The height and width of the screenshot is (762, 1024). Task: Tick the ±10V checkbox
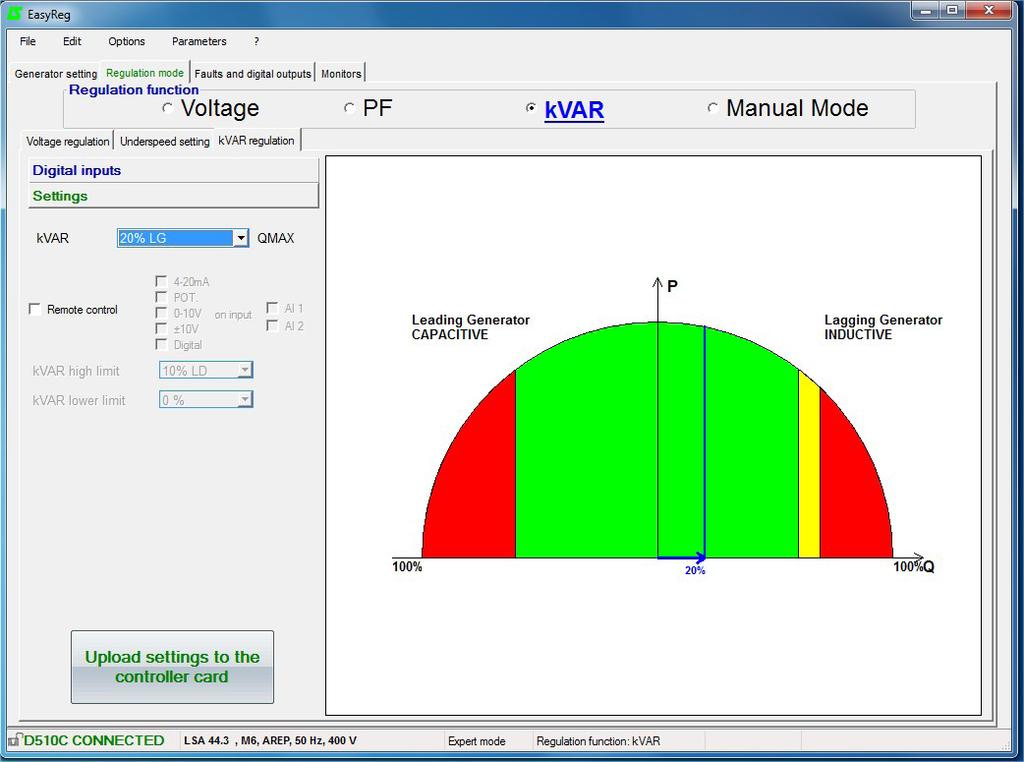coord(161,328)
